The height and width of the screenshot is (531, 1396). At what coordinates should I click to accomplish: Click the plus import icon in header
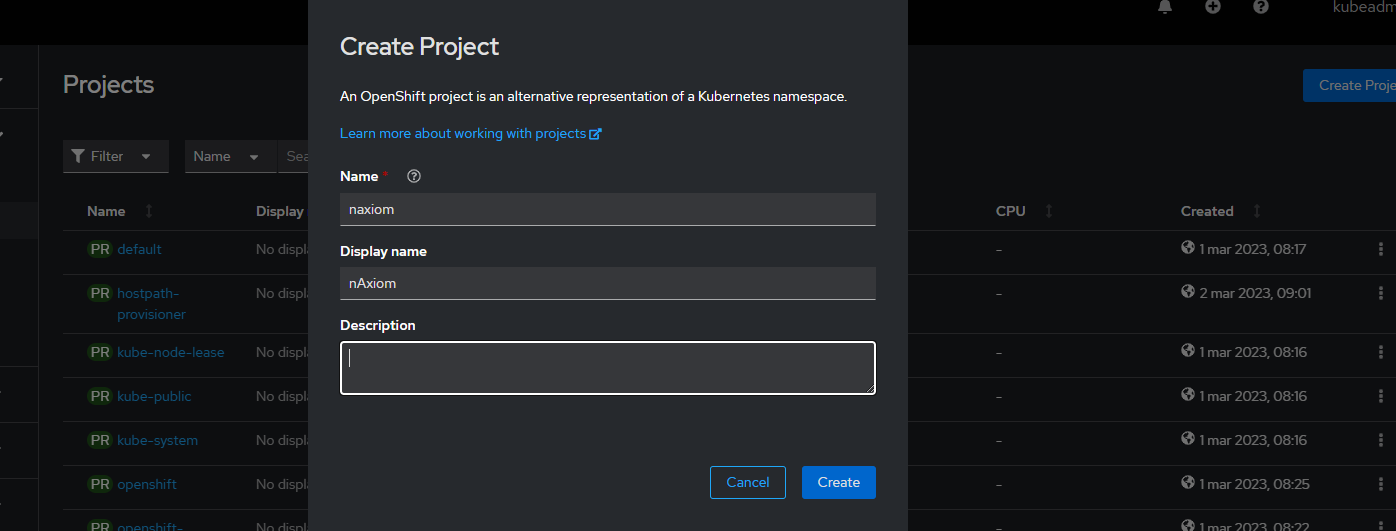(x=1213, y=7)
